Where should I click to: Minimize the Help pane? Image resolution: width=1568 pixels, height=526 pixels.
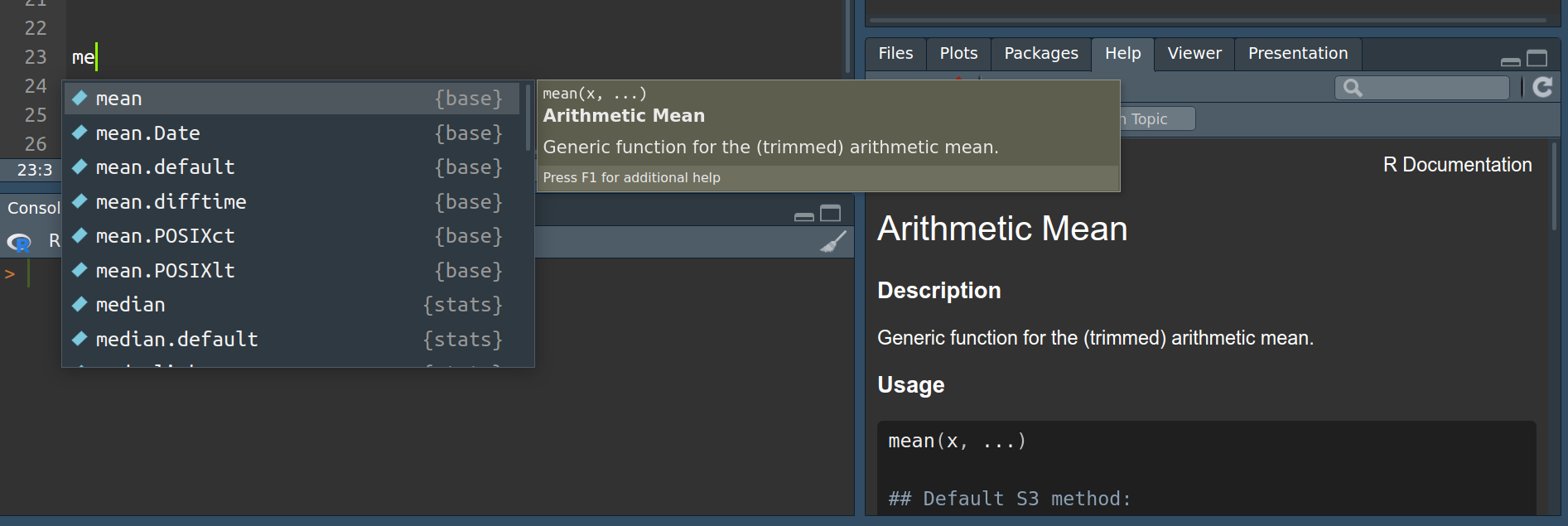point(1510,61)
